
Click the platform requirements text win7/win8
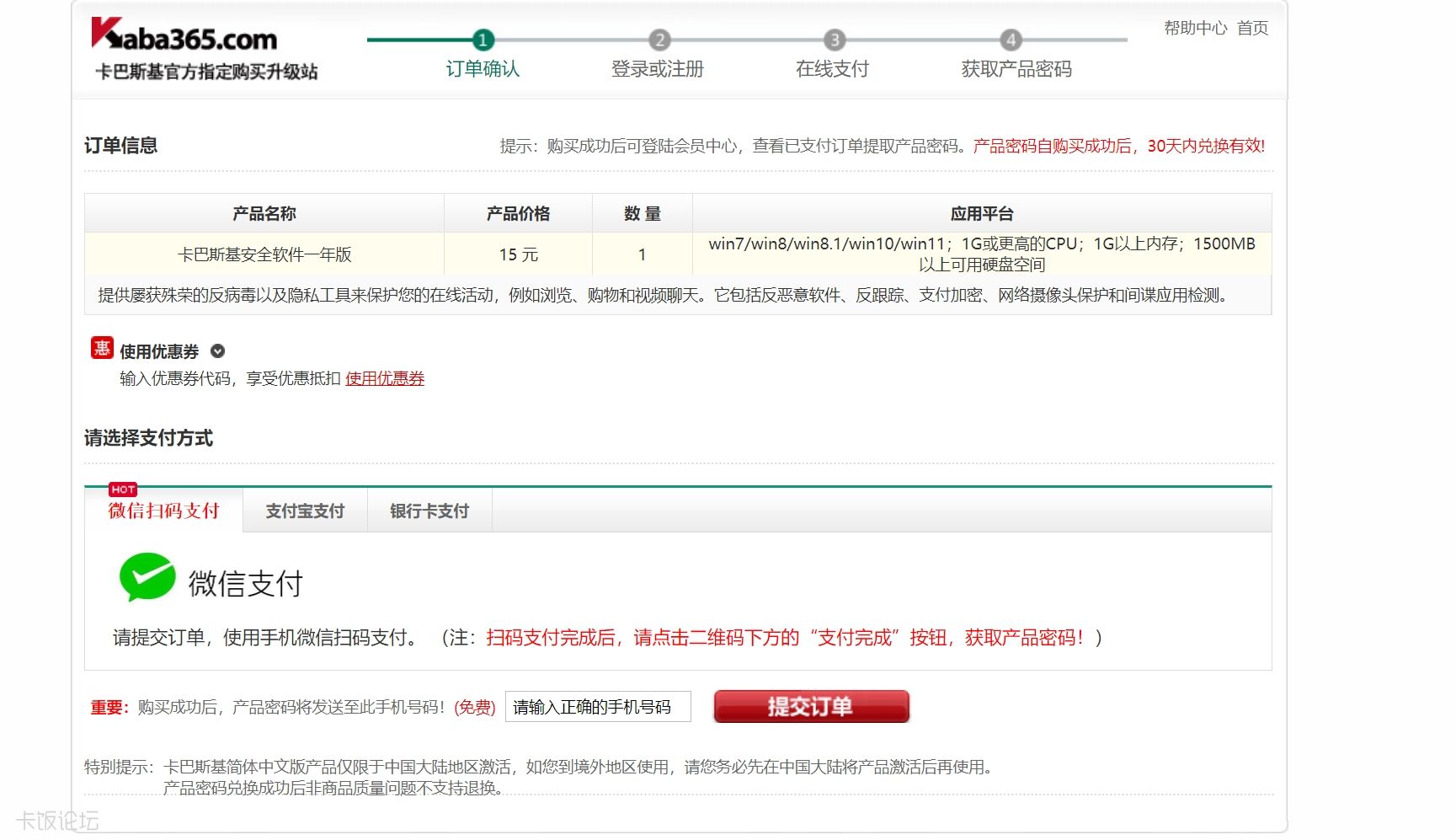click(982, 254)
